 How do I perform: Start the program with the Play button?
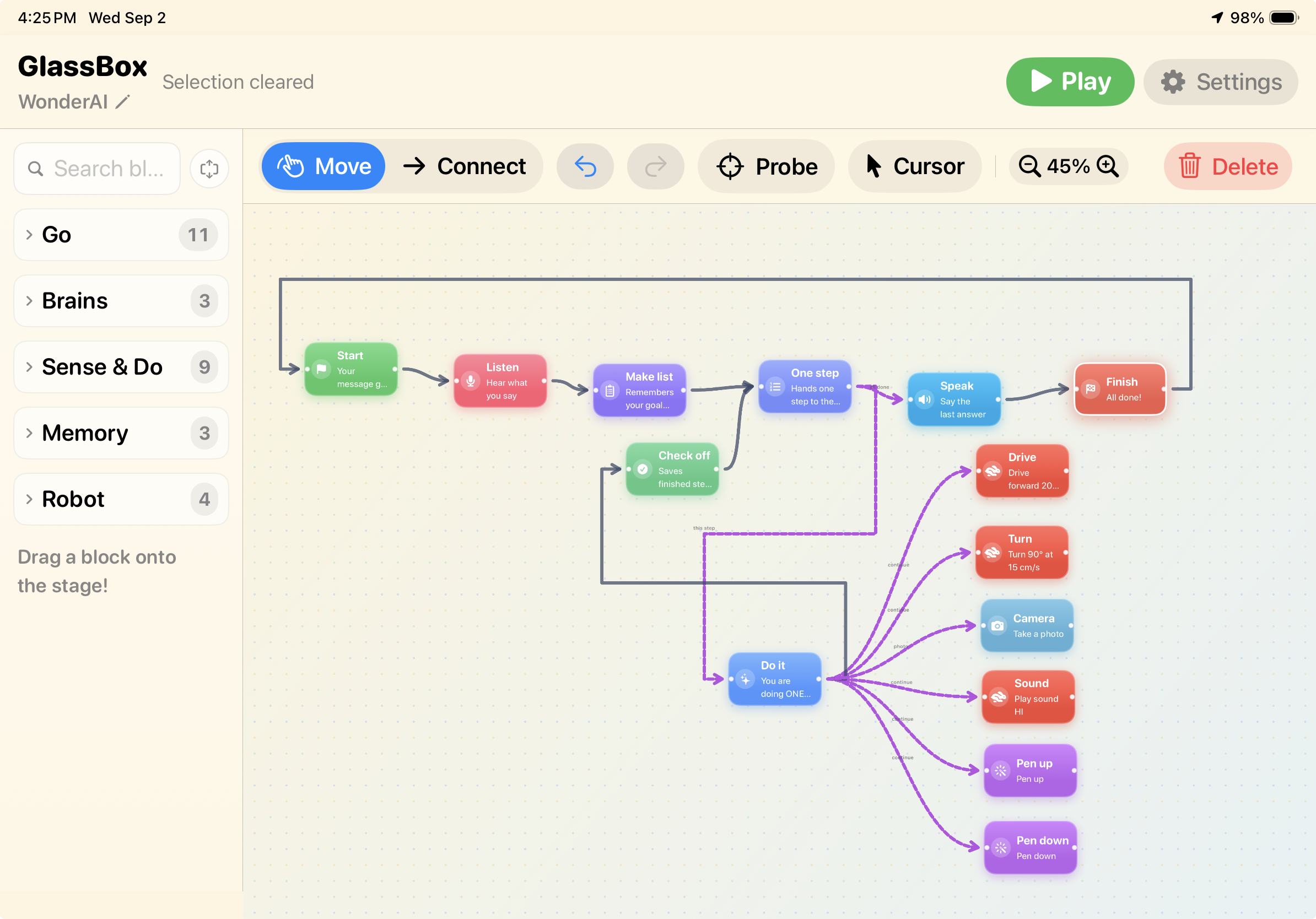[1070, 82]
